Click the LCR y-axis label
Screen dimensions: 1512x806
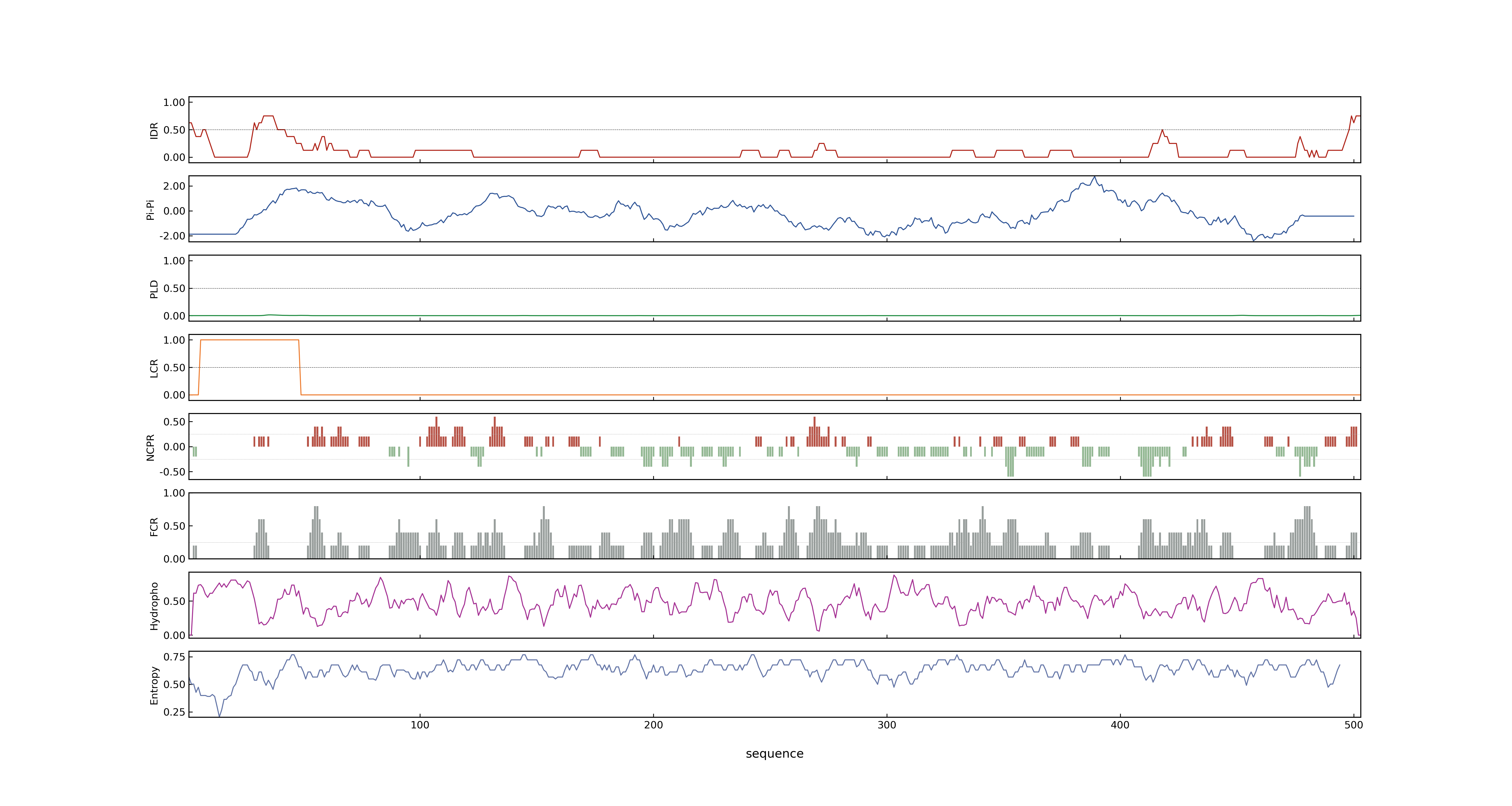pos(154,368)
